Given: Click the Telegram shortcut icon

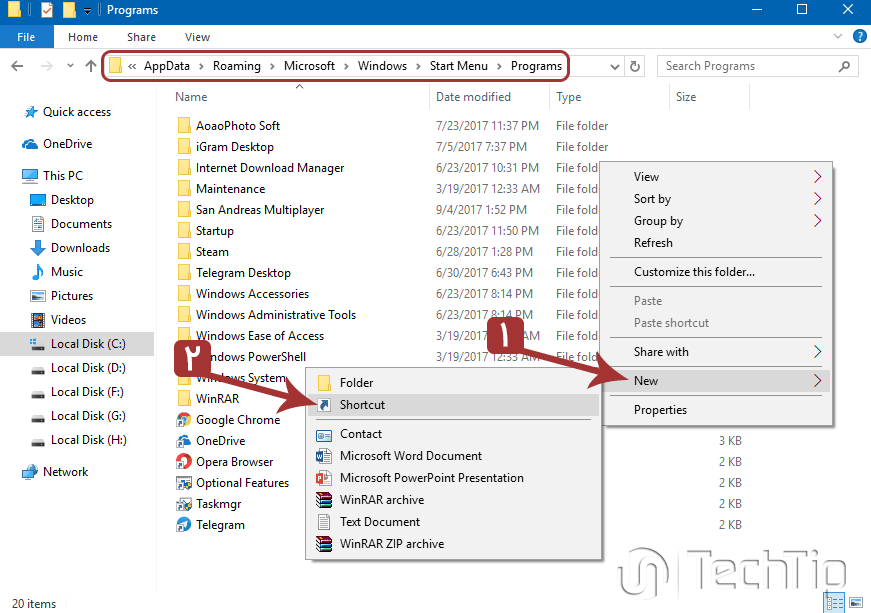Looking at the screenshot, I should coord(183,525).
